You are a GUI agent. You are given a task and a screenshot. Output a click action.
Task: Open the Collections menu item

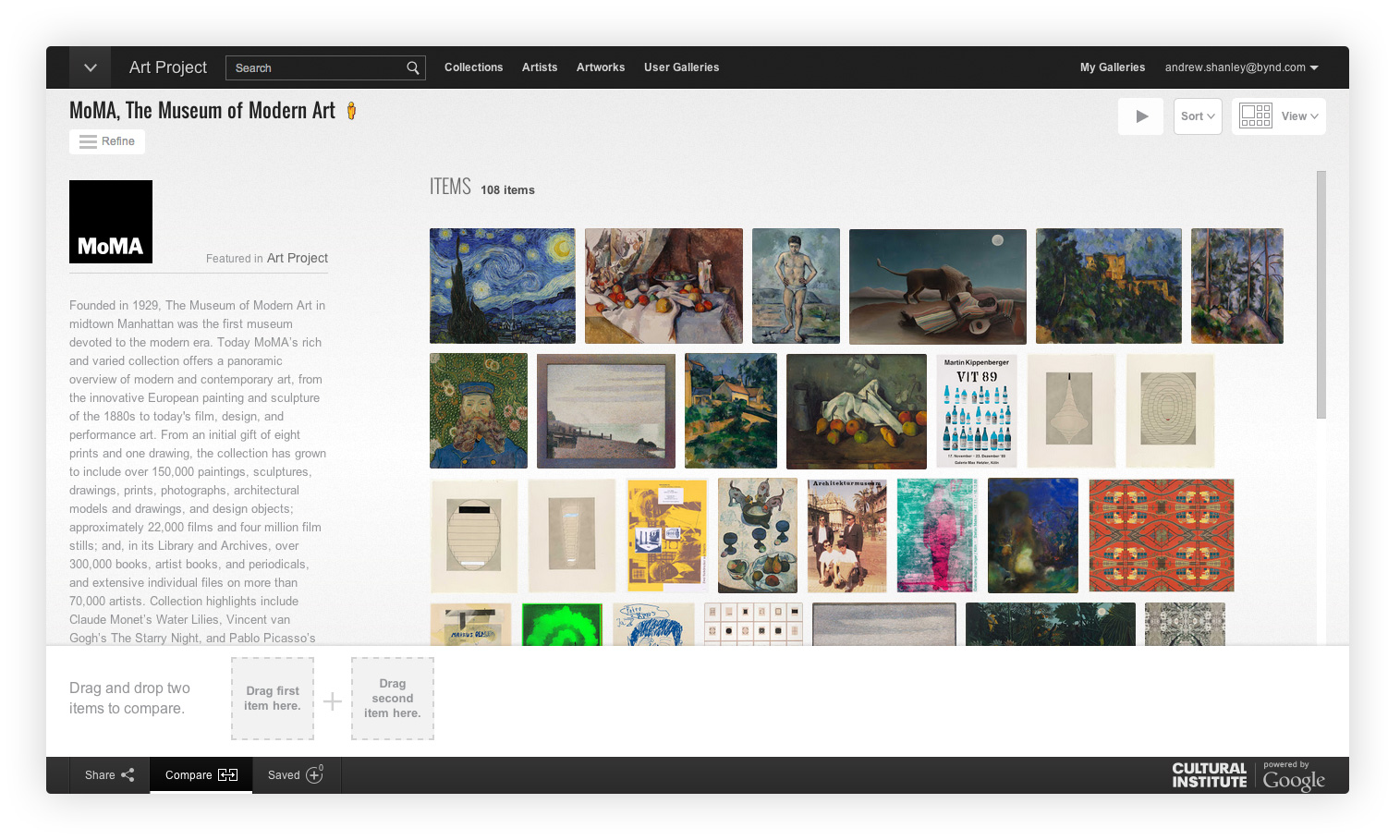coord(473,67)
